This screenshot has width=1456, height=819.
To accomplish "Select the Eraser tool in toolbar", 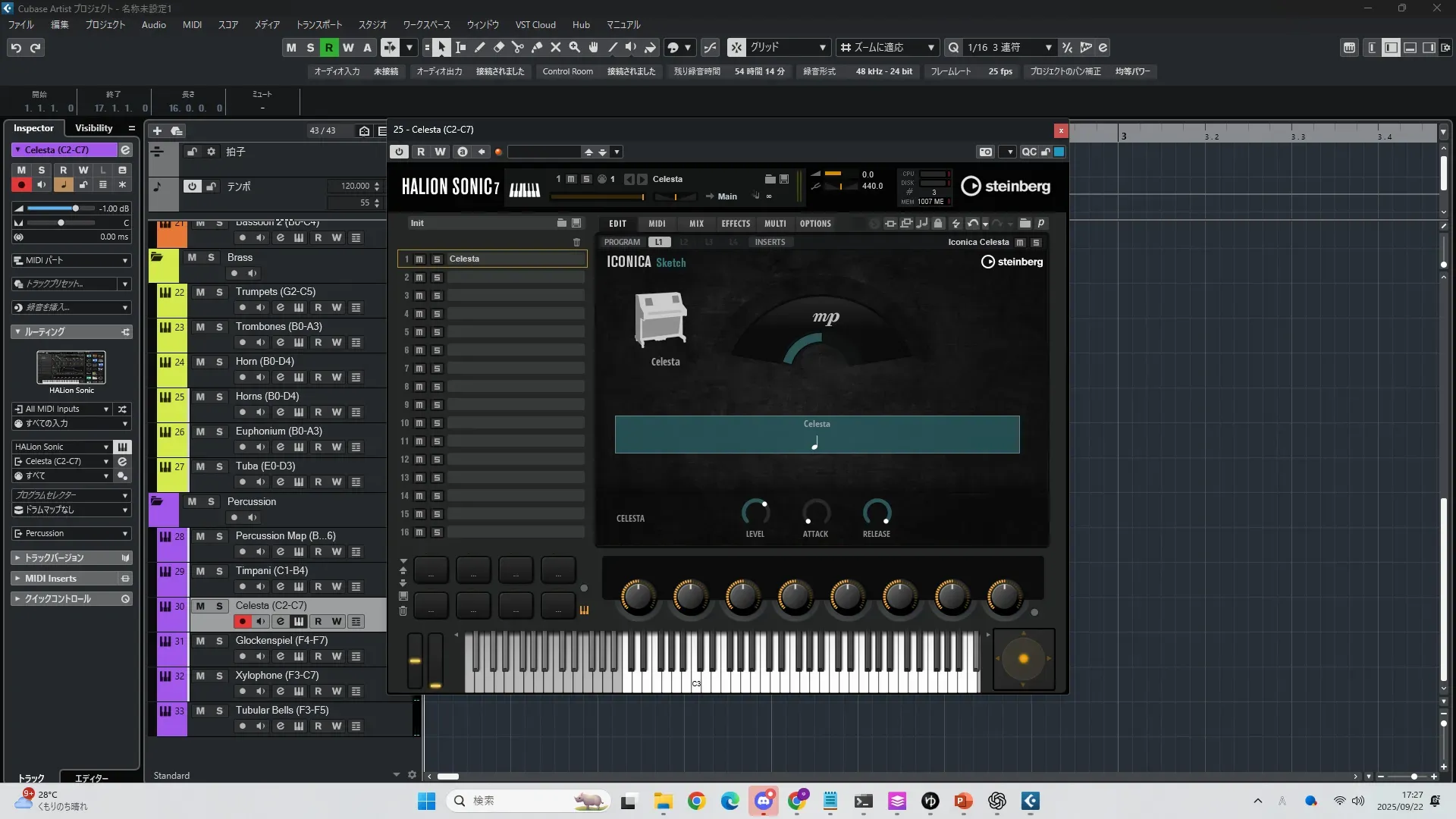I will [499, 48].
